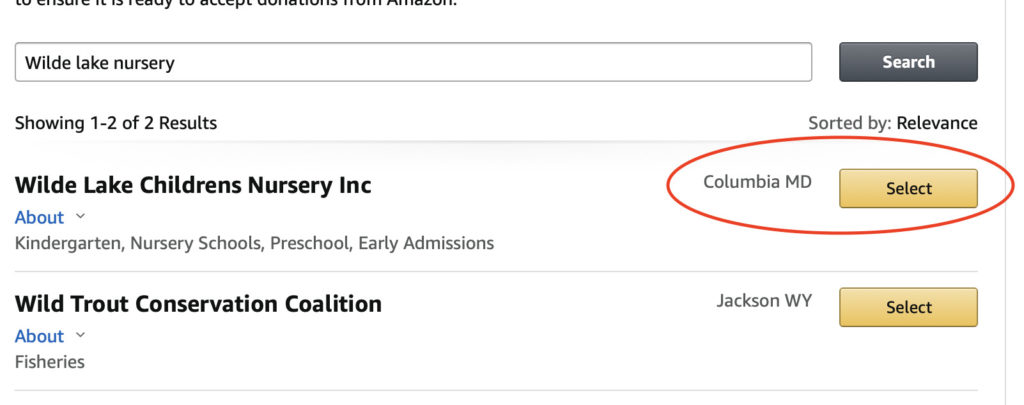Click the word Kindergarten in nursery categories
The width and height of the screenshot is (1024, 405).
click(x=62, y=243)
